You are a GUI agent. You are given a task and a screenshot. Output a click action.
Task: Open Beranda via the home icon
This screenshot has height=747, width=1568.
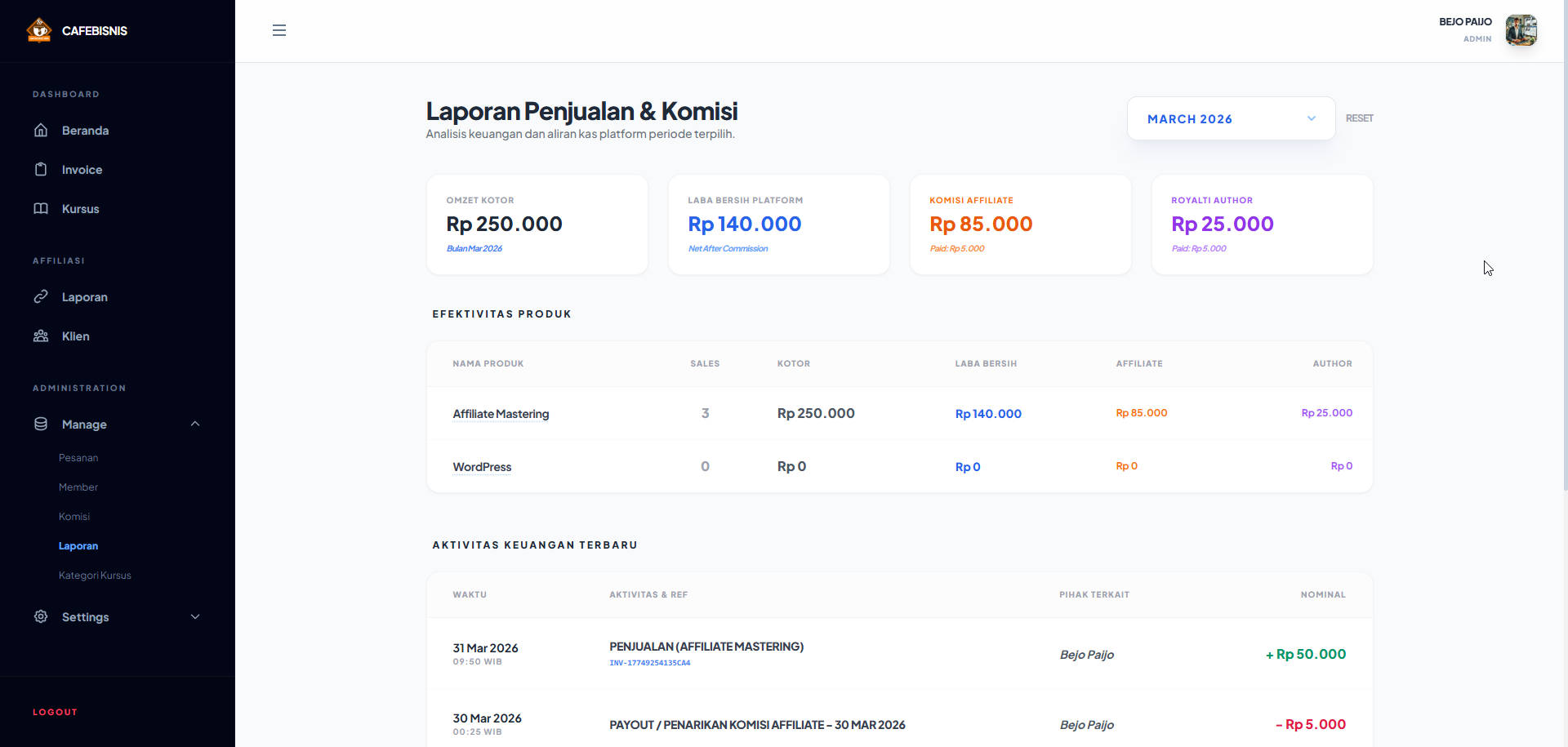[x=41, y=130]
